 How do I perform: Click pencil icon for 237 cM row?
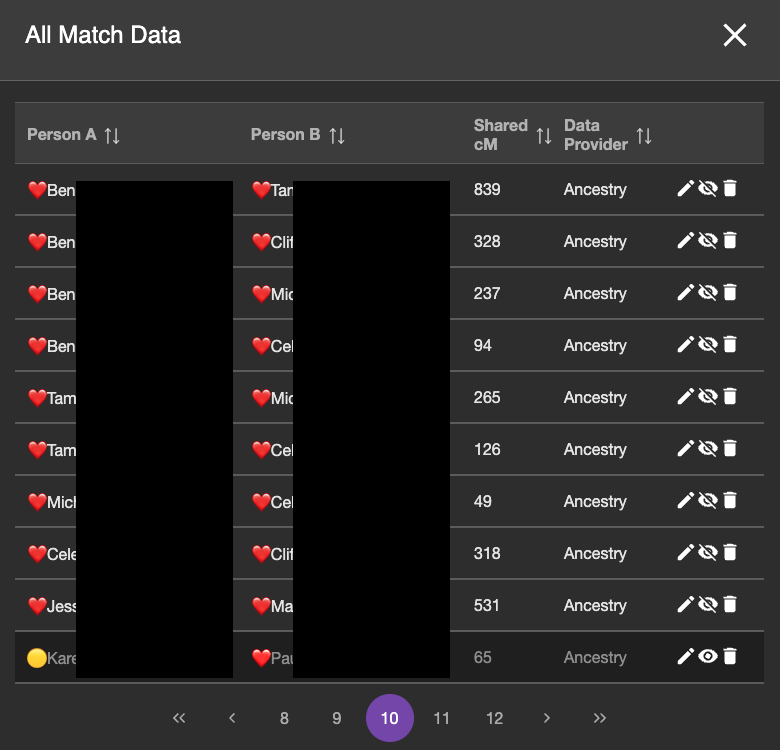coord(685,293)
